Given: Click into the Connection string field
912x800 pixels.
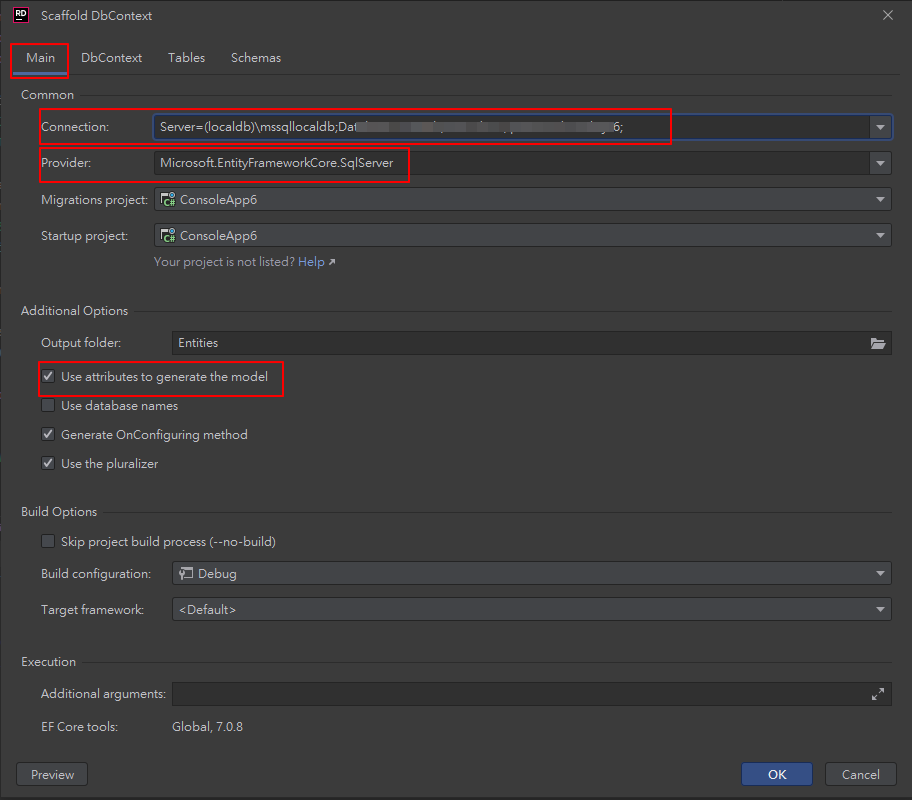Looking at the screenshot, I should click(x=512, y=127).
